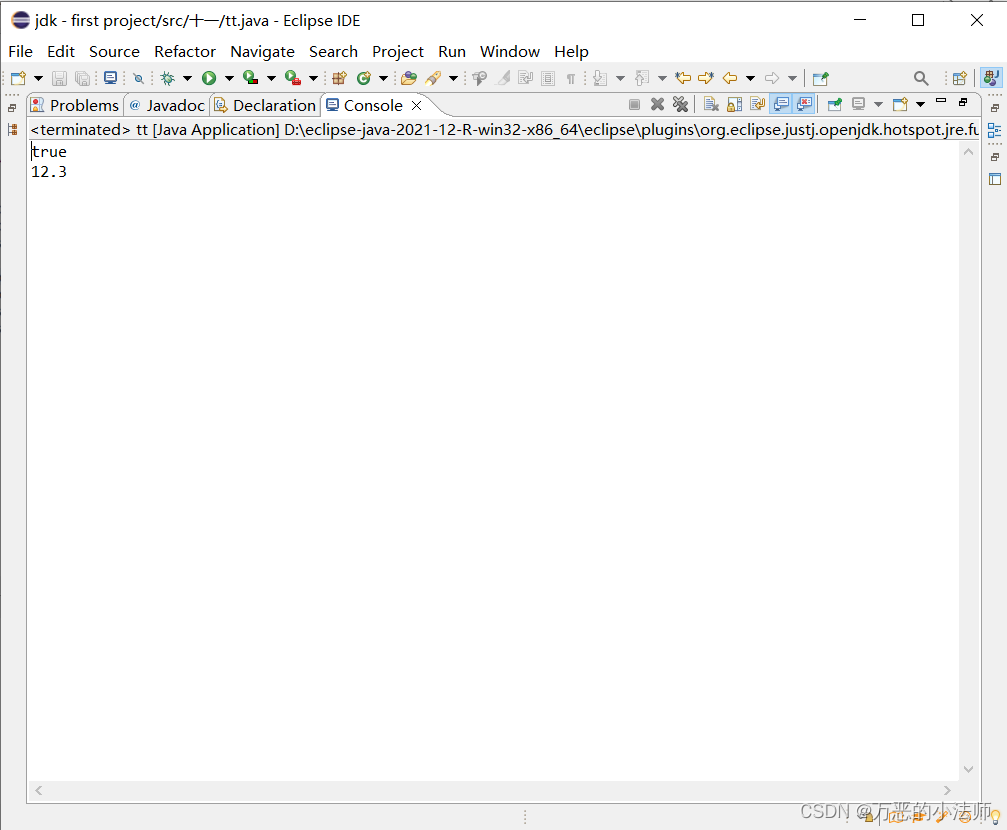Click the green Run button
Screen dimensions: 1007x830
pos(209,78)
